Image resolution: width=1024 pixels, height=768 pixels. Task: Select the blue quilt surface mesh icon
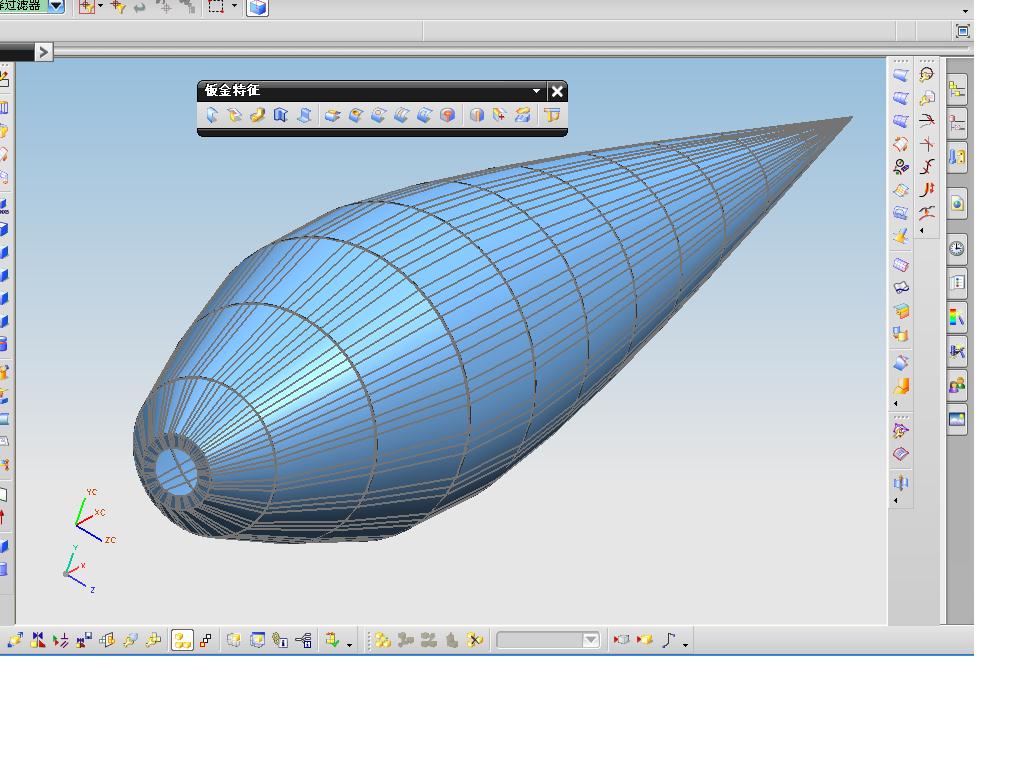pyautogui.click(x=901, y=264)
